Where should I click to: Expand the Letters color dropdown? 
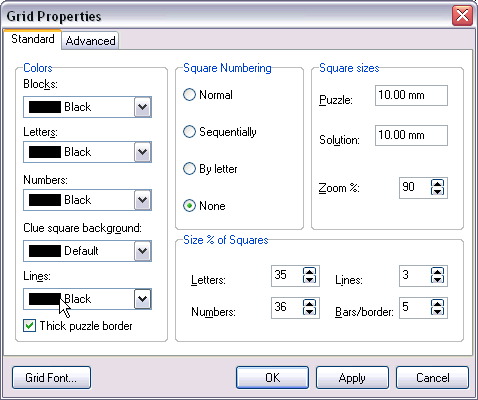143,152
